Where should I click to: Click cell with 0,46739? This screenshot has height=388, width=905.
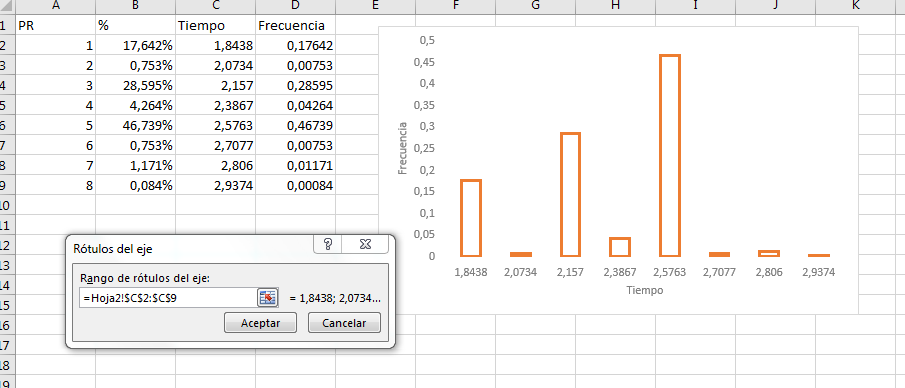click(x=296, y=126)
